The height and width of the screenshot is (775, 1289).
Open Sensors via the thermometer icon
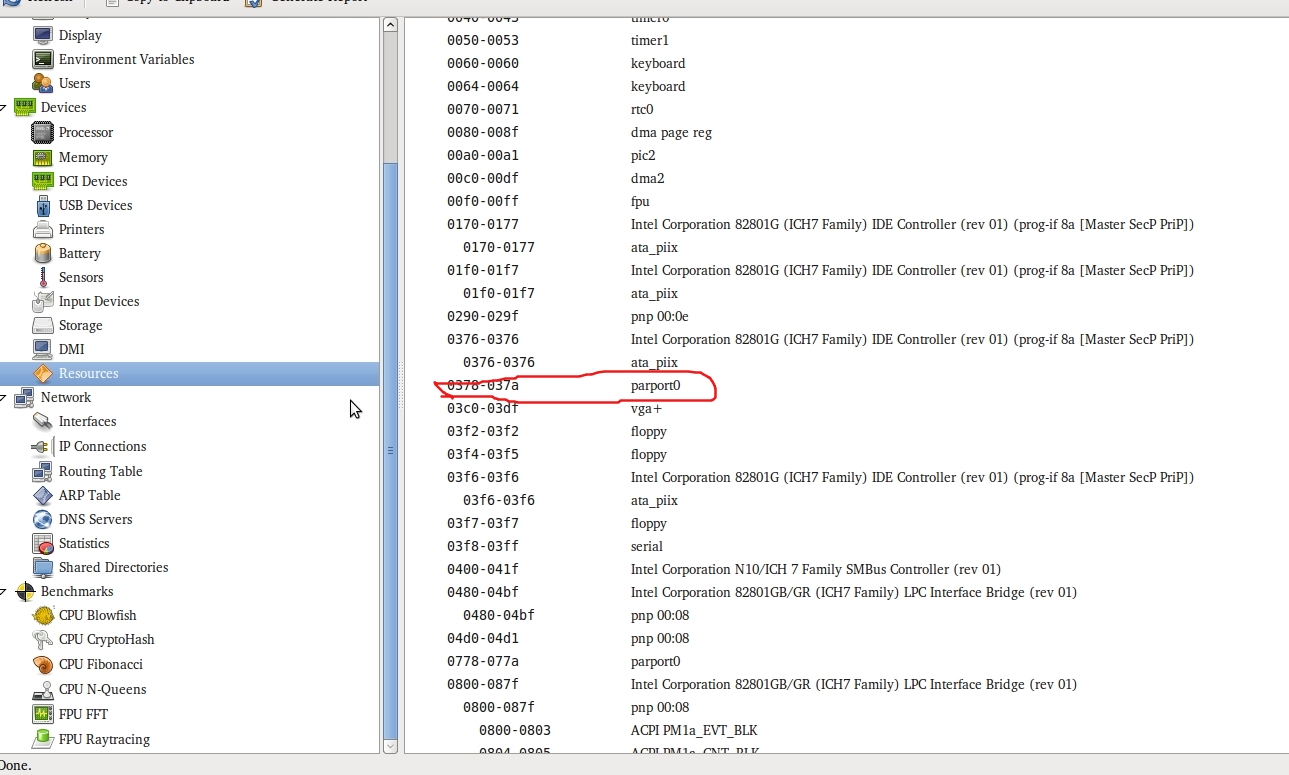coord(42,277)
